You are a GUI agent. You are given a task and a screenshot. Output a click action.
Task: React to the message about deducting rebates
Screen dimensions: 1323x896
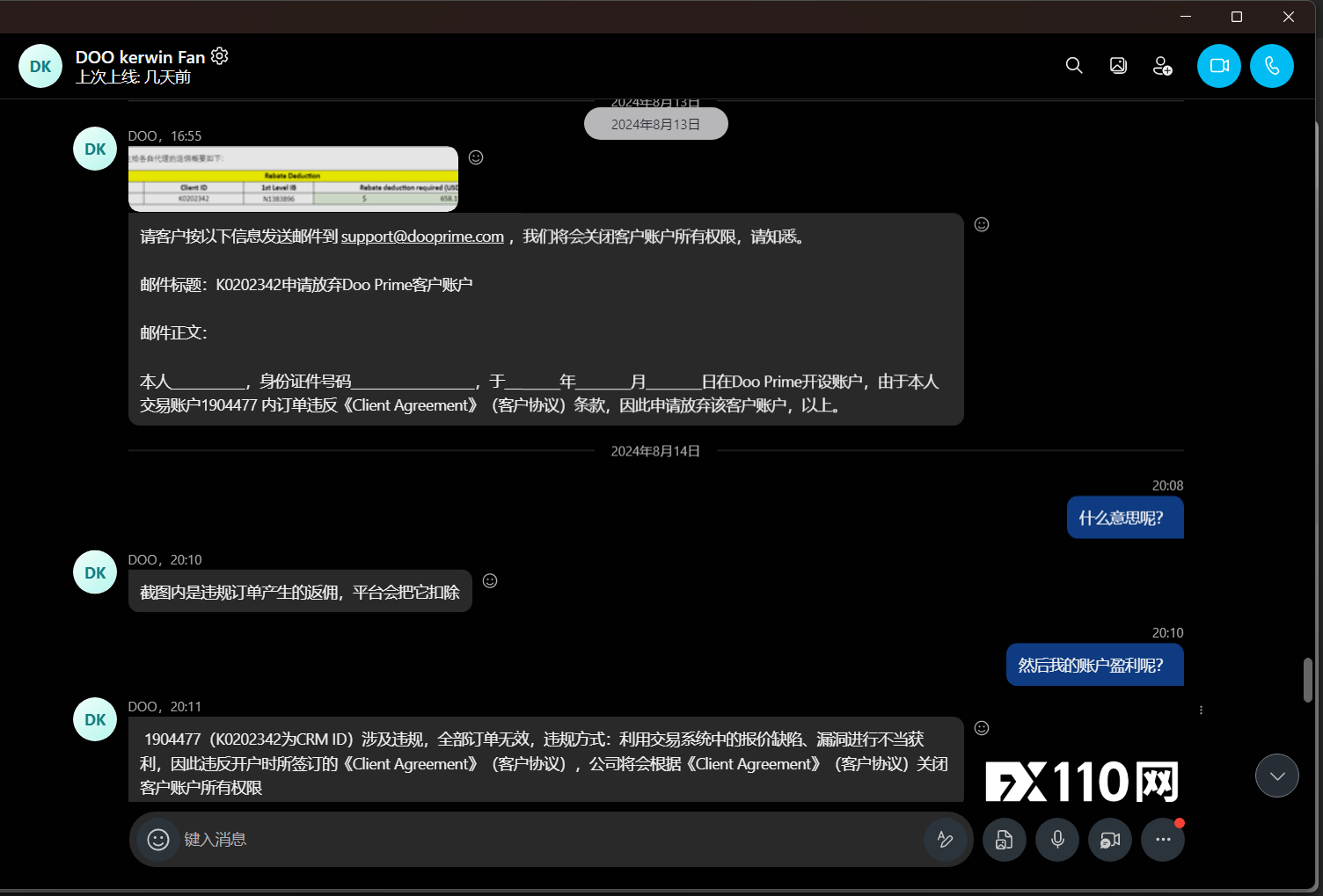pos(490,580)
